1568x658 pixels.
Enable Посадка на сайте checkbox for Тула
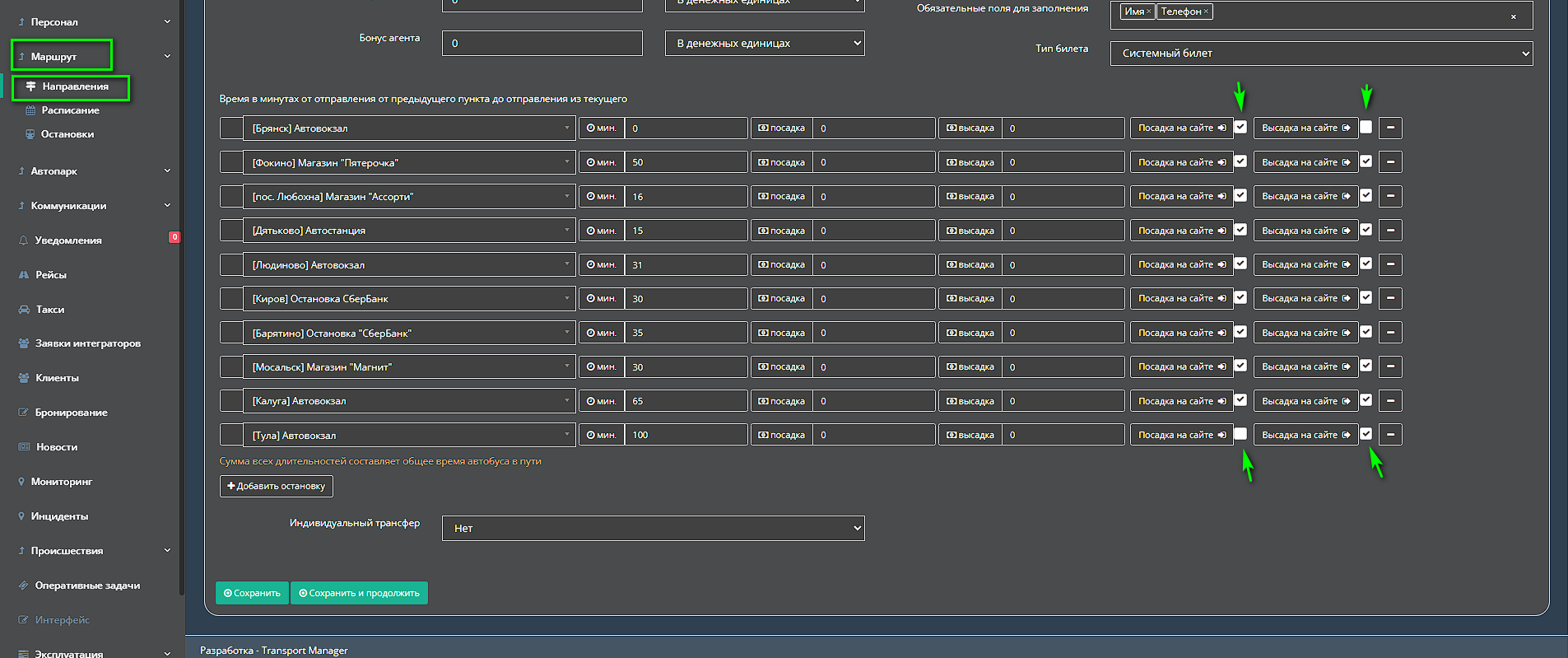tap(1240, 434)
